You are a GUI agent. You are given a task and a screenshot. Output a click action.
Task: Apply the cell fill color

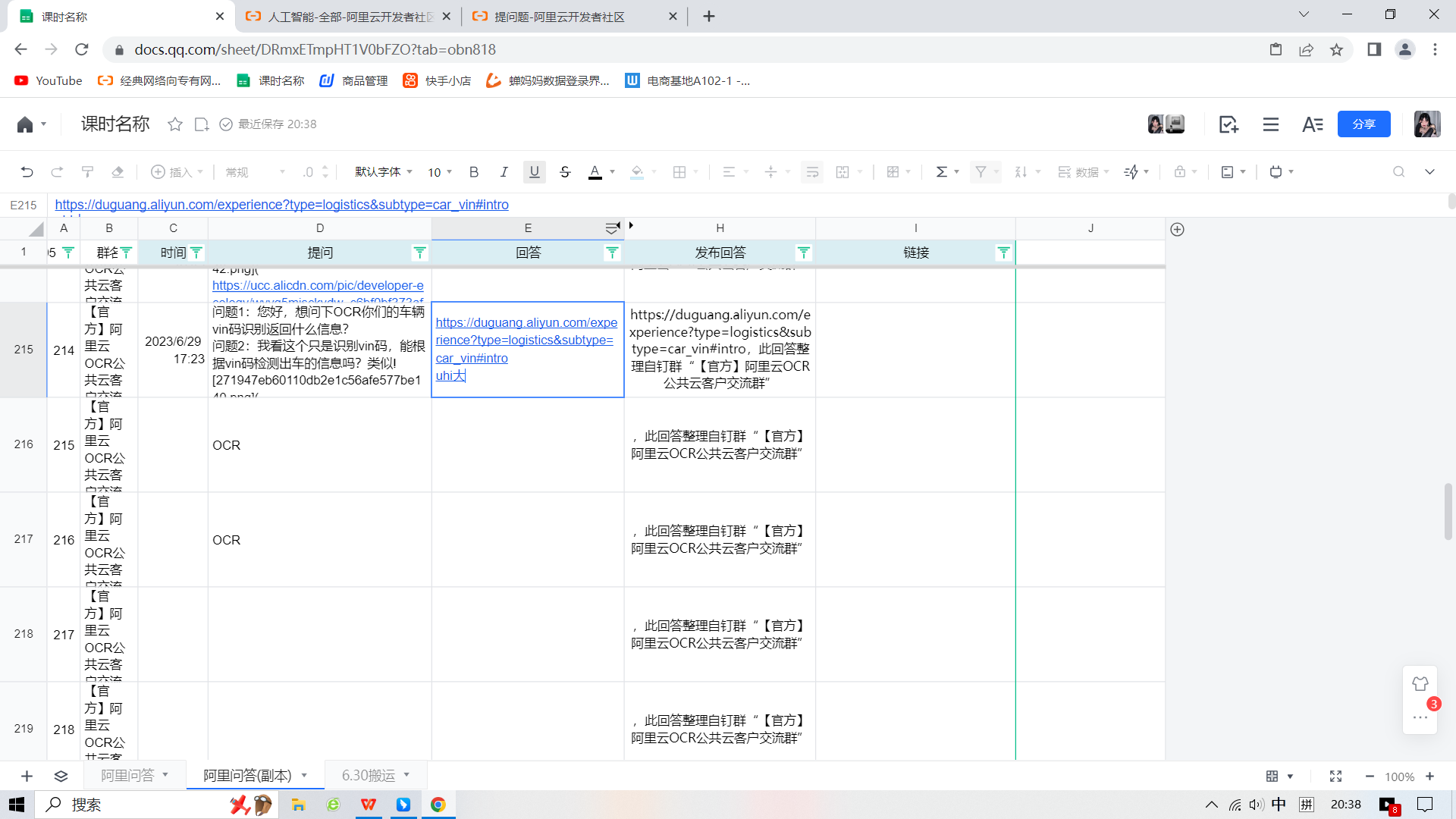click(637, 172)
